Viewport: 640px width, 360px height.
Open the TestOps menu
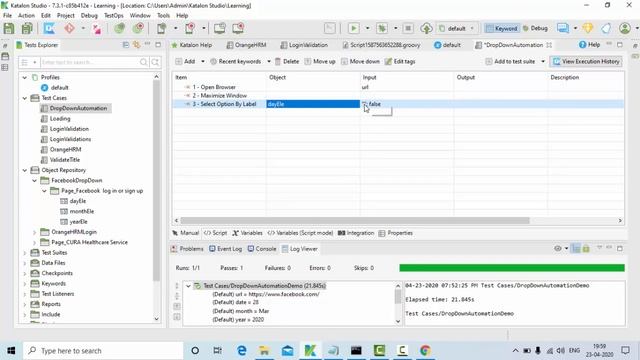coord(113,16)
